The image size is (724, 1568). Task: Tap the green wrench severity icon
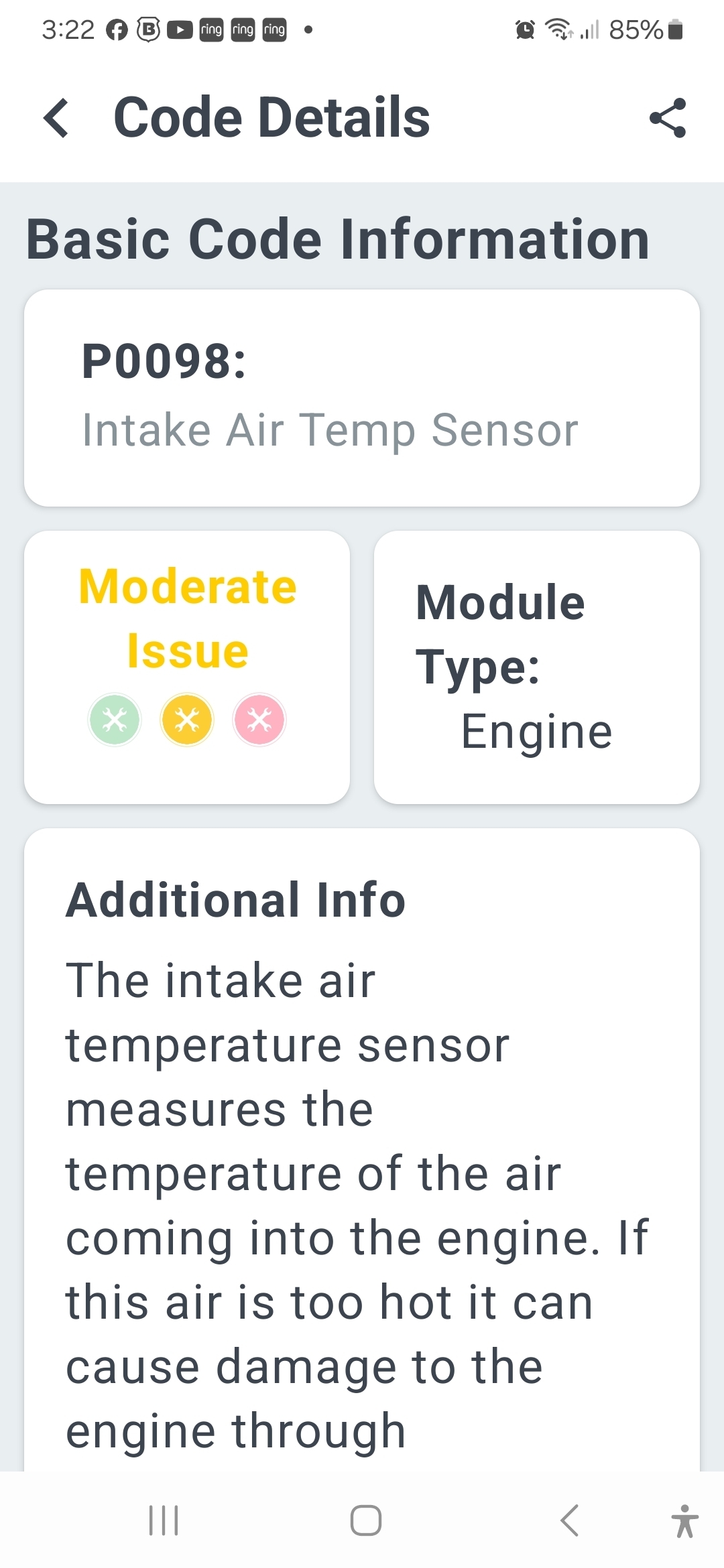115,720
